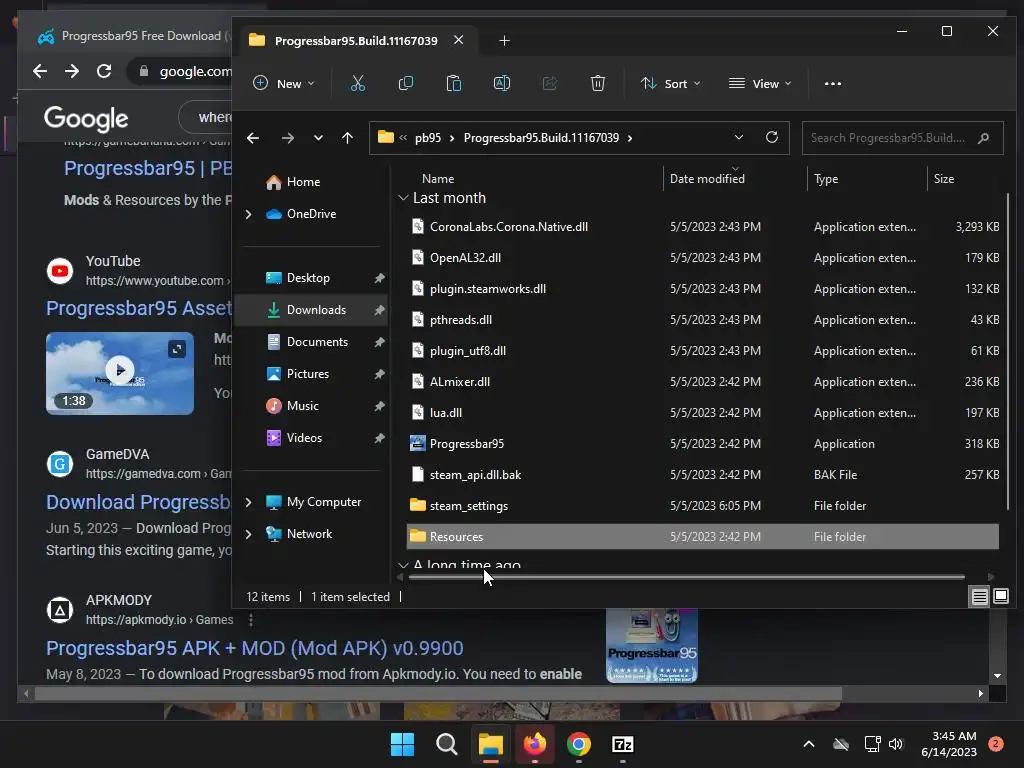Show hidden system tray icons
The image size is (1024, 768).
click(x=808, y=744)
